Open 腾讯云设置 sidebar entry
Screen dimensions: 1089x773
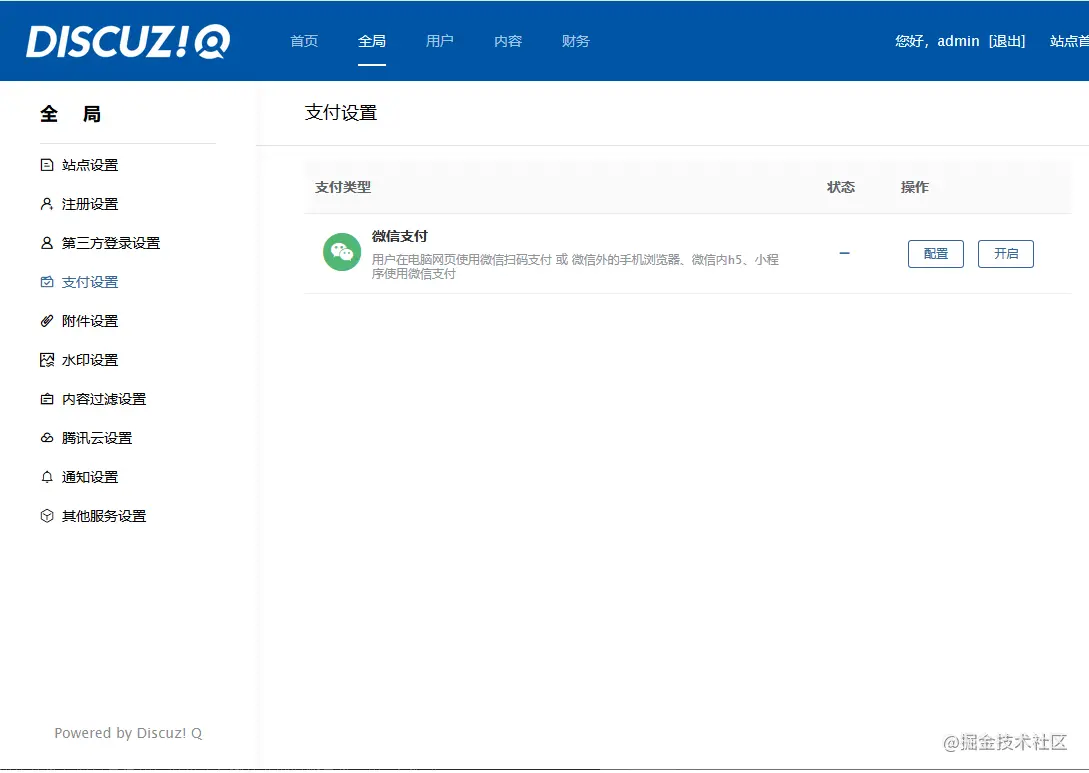[97, 438]
